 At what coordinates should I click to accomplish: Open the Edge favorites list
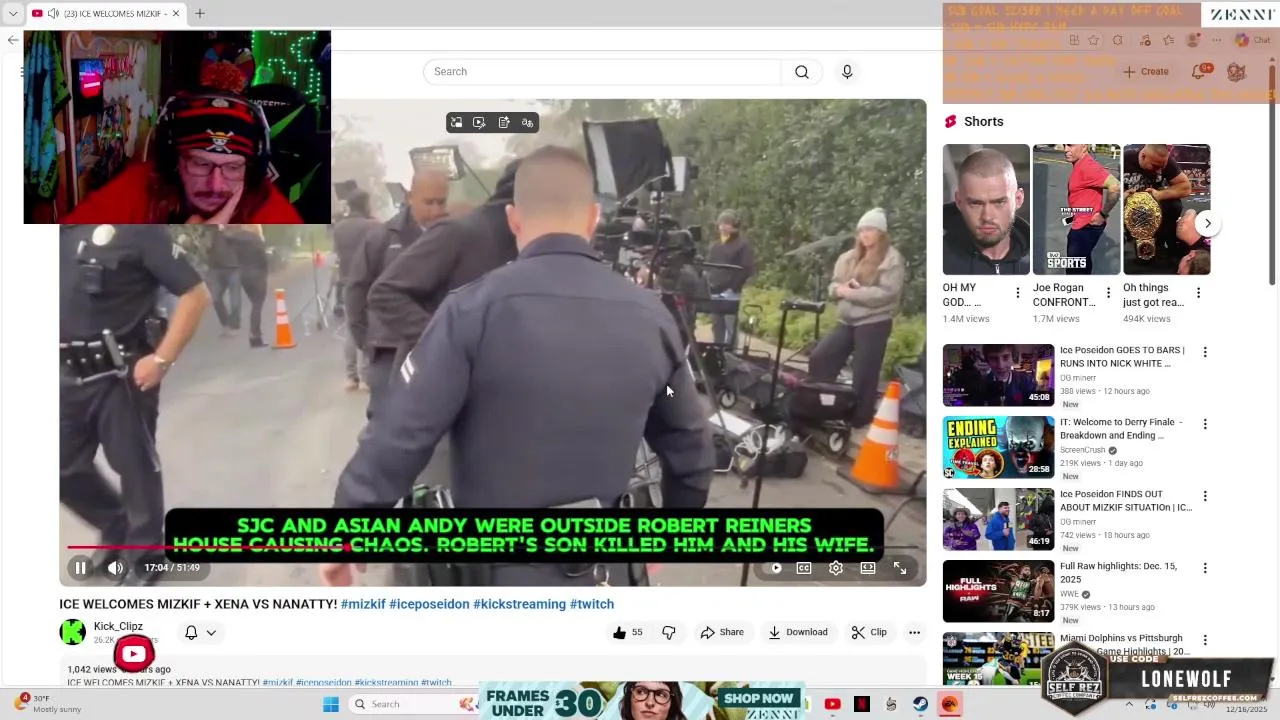pos(1168,40)
